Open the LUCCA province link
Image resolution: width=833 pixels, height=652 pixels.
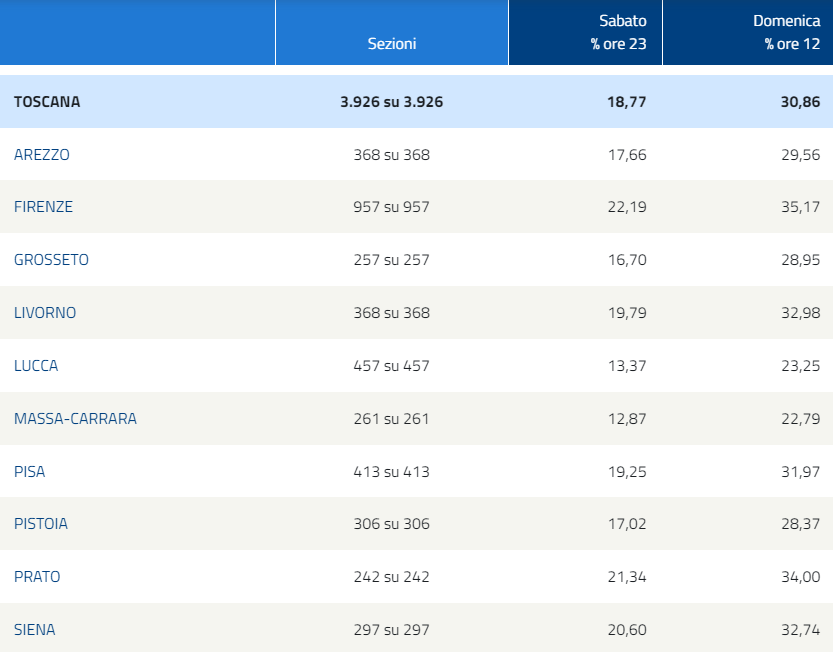click(x=36, y=366)
